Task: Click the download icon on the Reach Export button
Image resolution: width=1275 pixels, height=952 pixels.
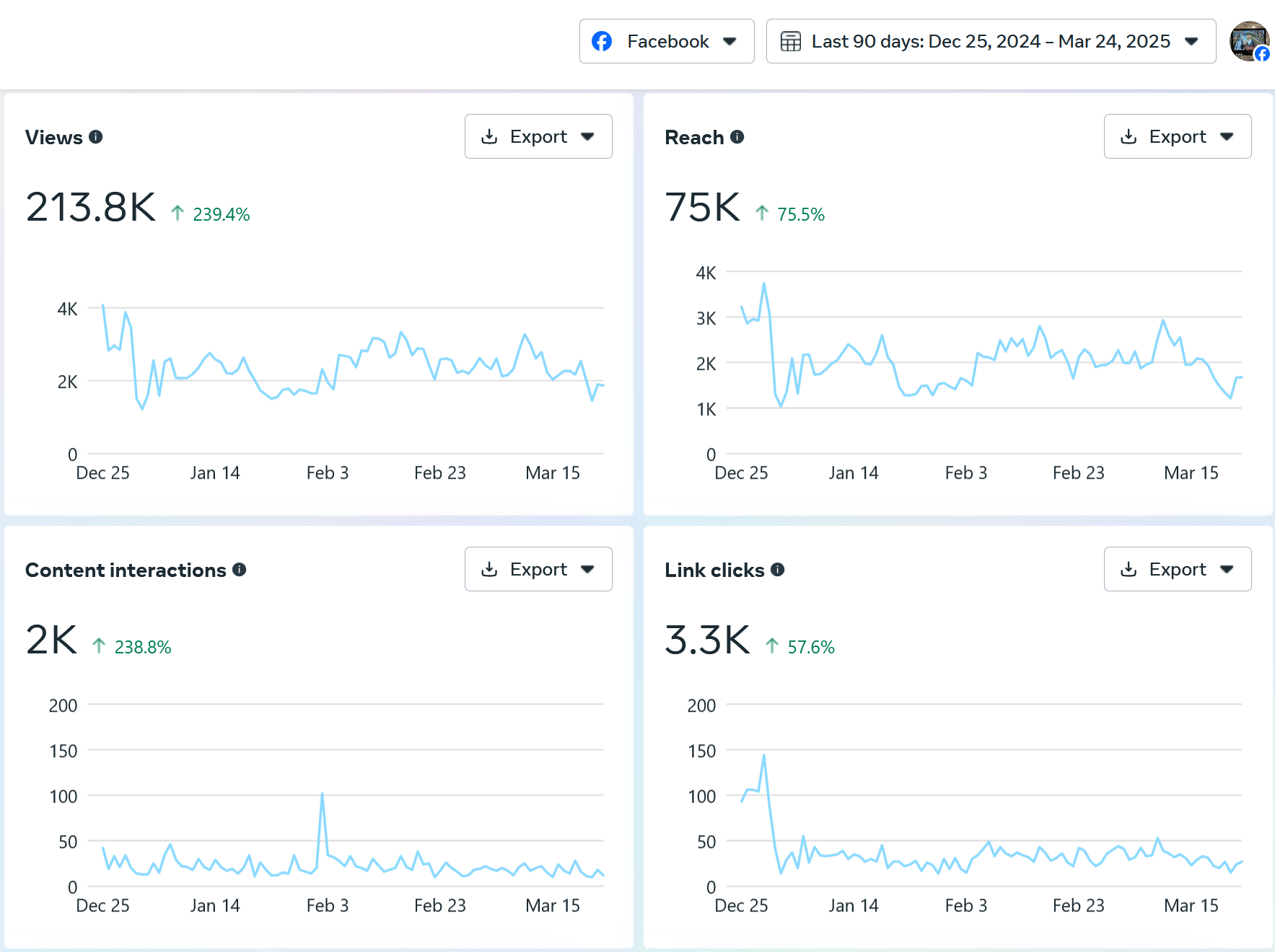Action: pos(1129,136)
